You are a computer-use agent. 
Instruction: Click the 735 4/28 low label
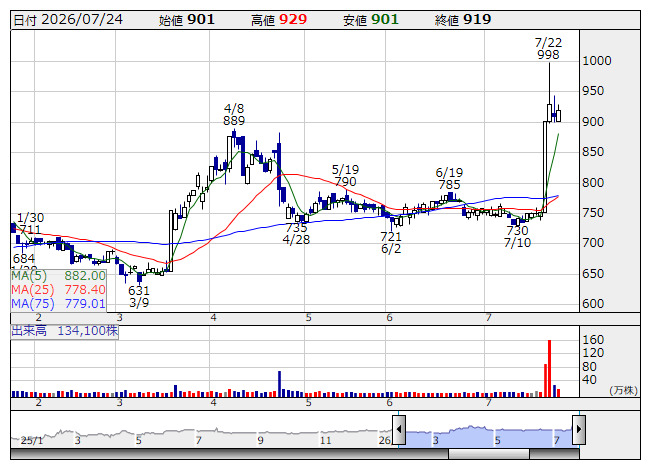[x=296, y=234]
